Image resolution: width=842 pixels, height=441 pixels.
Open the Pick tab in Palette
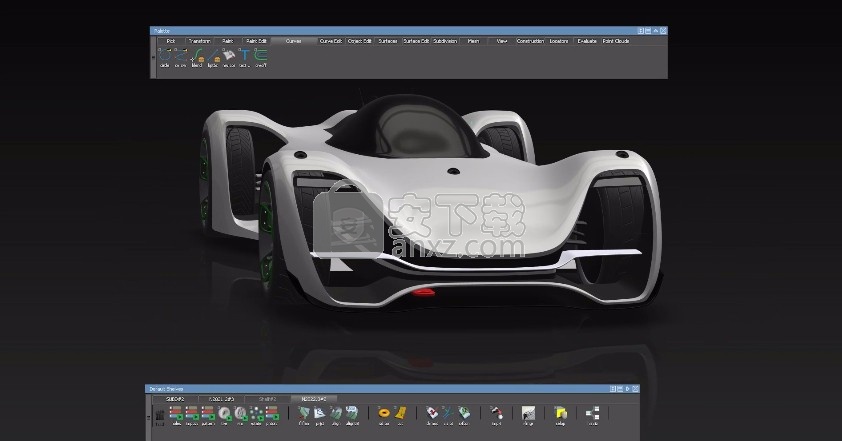[171, 41]
